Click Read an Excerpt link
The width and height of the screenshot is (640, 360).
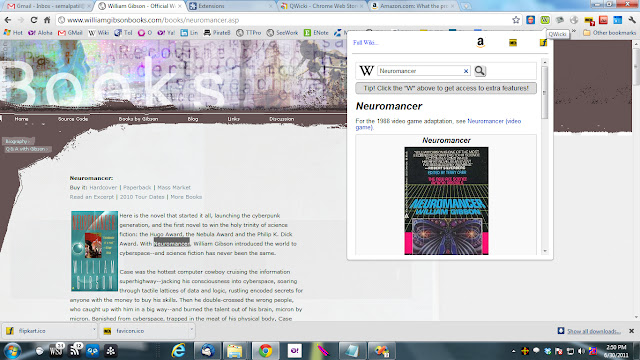(x=92, y=197)
